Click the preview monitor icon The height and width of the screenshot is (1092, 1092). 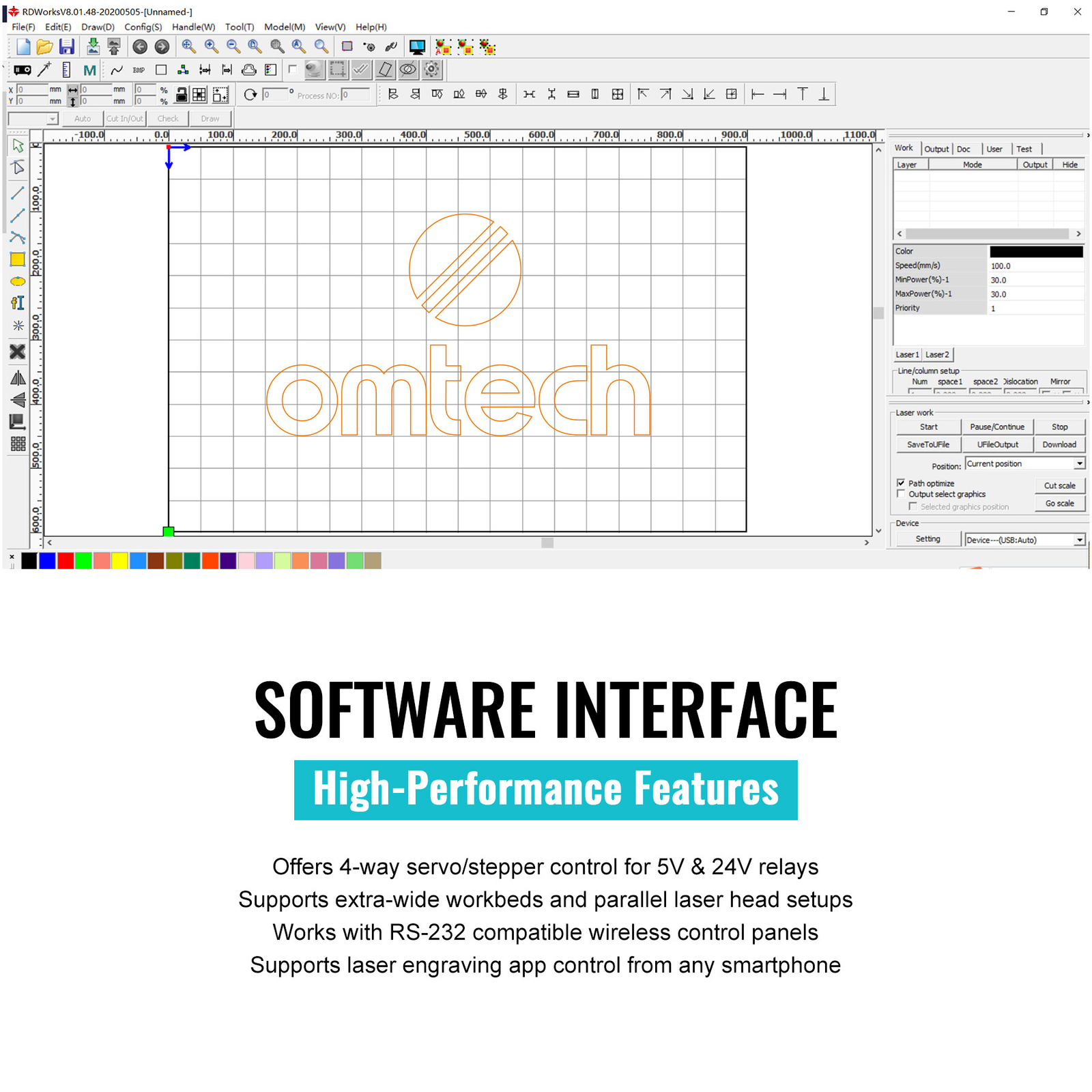[417, 47]
